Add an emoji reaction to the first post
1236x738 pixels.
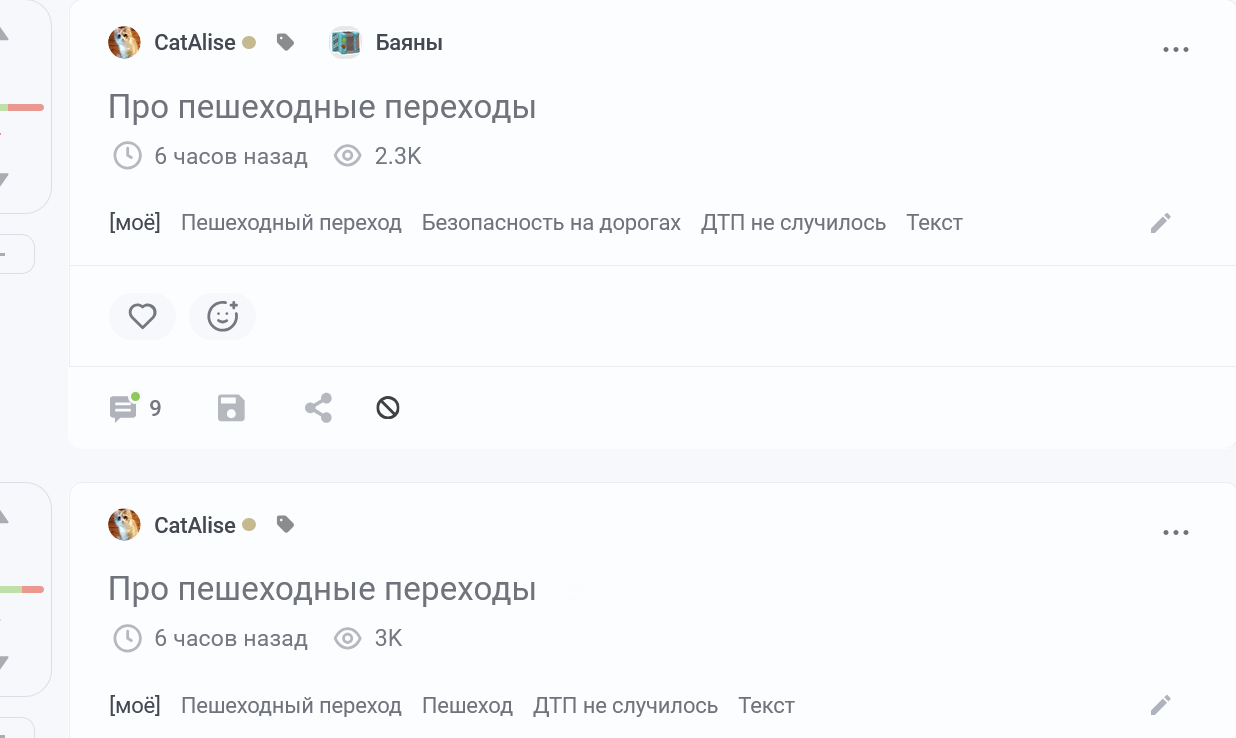[x=222, y=317]
